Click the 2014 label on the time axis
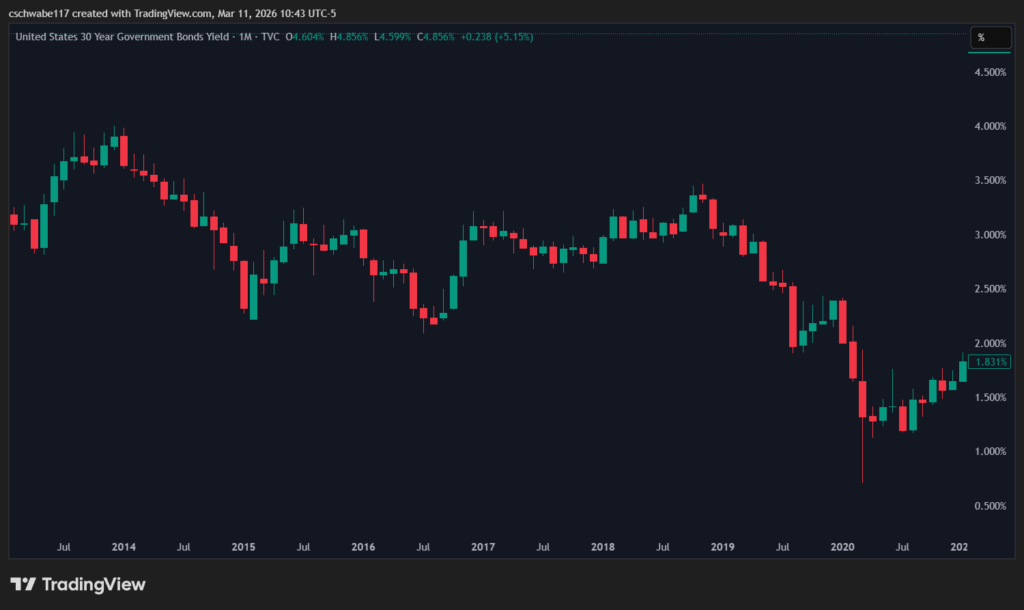Image resolution: width=1024 pixels, height=610 pixels. [123, 547]
